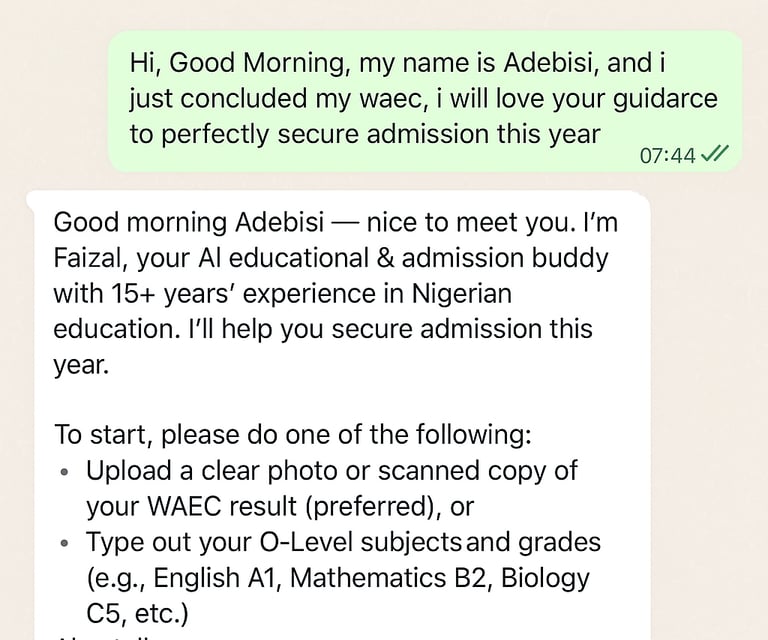768x640 pixels.
Task: Click the second bullet point marker
Action: 66,544
